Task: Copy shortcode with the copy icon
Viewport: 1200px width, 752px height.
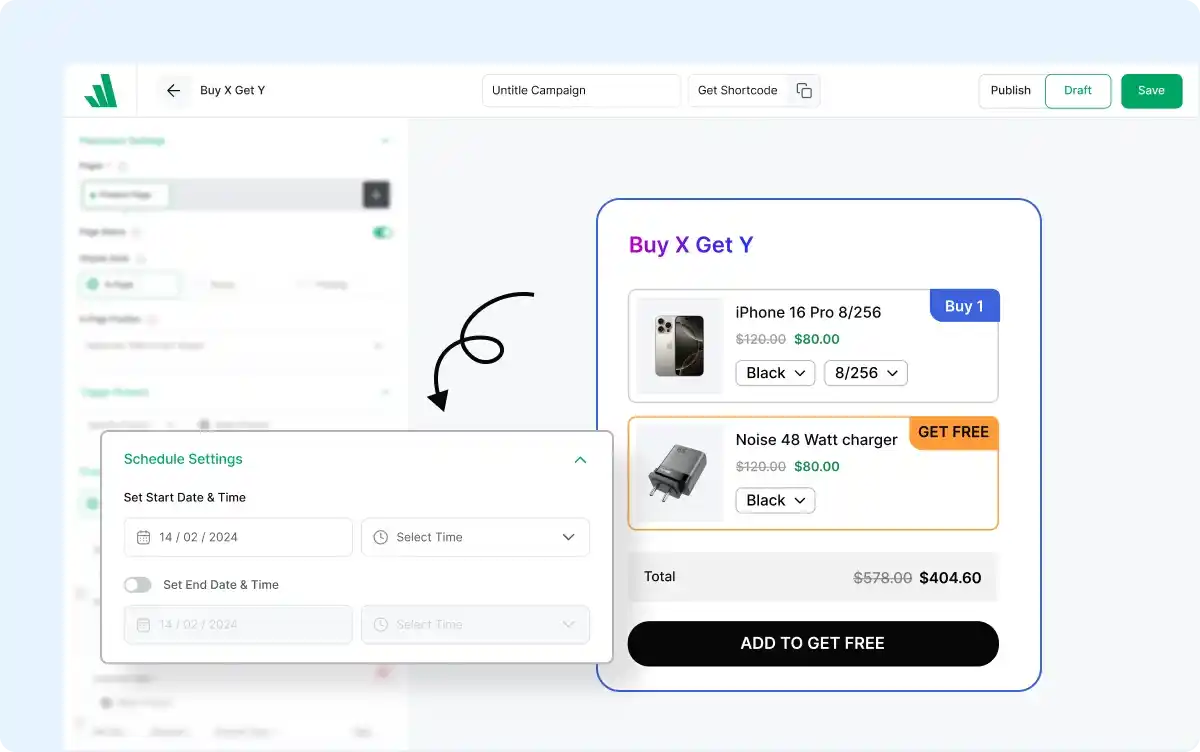Action: (804, 91)
